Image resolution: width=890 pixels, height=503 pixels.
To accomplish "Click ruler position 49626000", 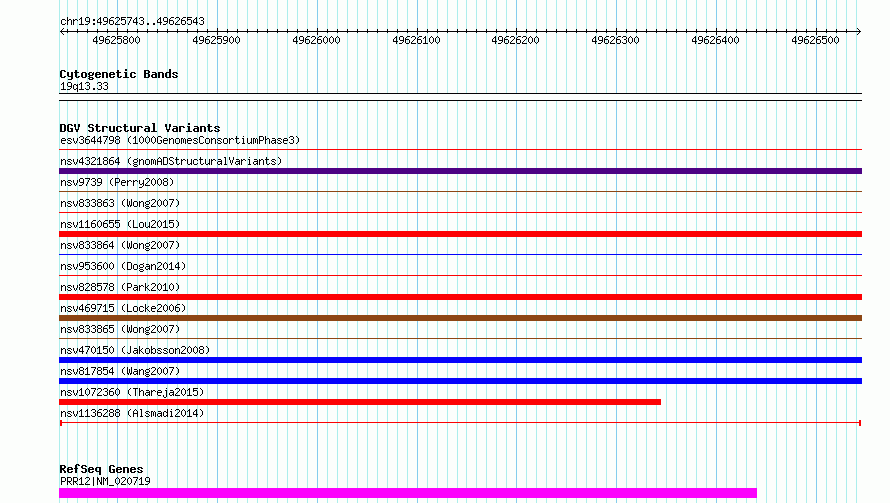I will click(x=316, y=40).
